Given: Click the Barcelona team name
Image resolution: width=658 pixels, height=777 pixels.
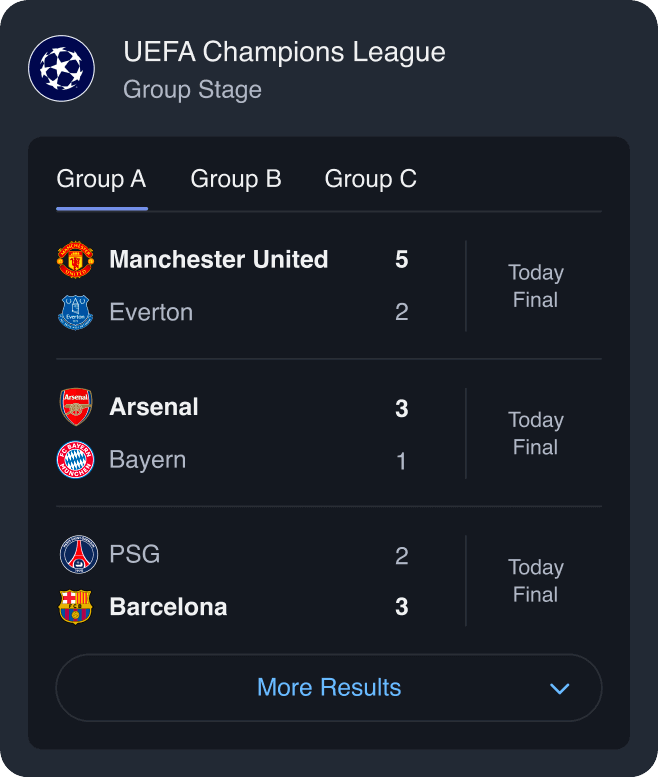Looking at the screenshot, I should (x=168, y=607).
